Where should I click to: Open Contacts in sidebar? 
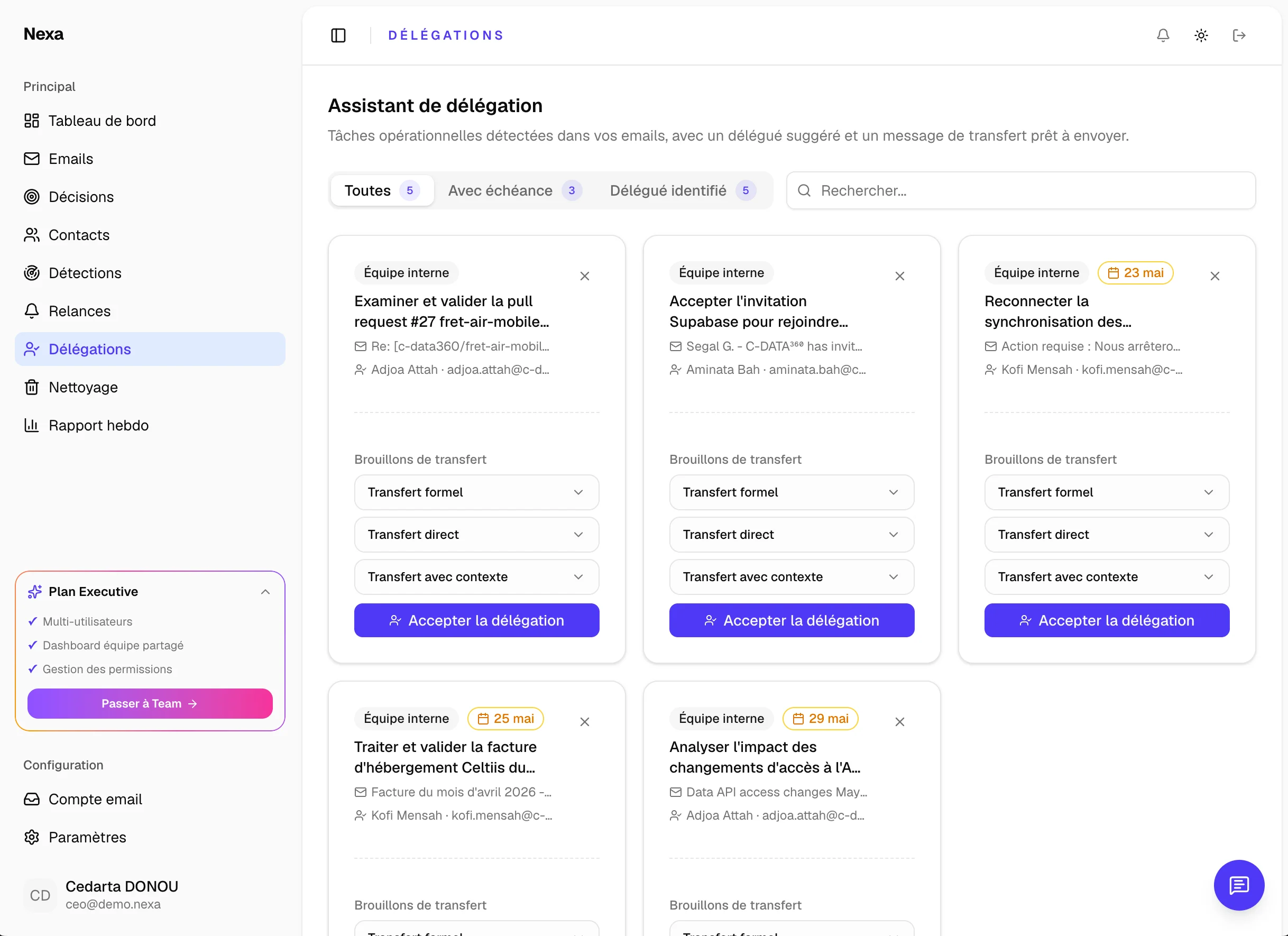pyautogui.click(x=150, y=235)
